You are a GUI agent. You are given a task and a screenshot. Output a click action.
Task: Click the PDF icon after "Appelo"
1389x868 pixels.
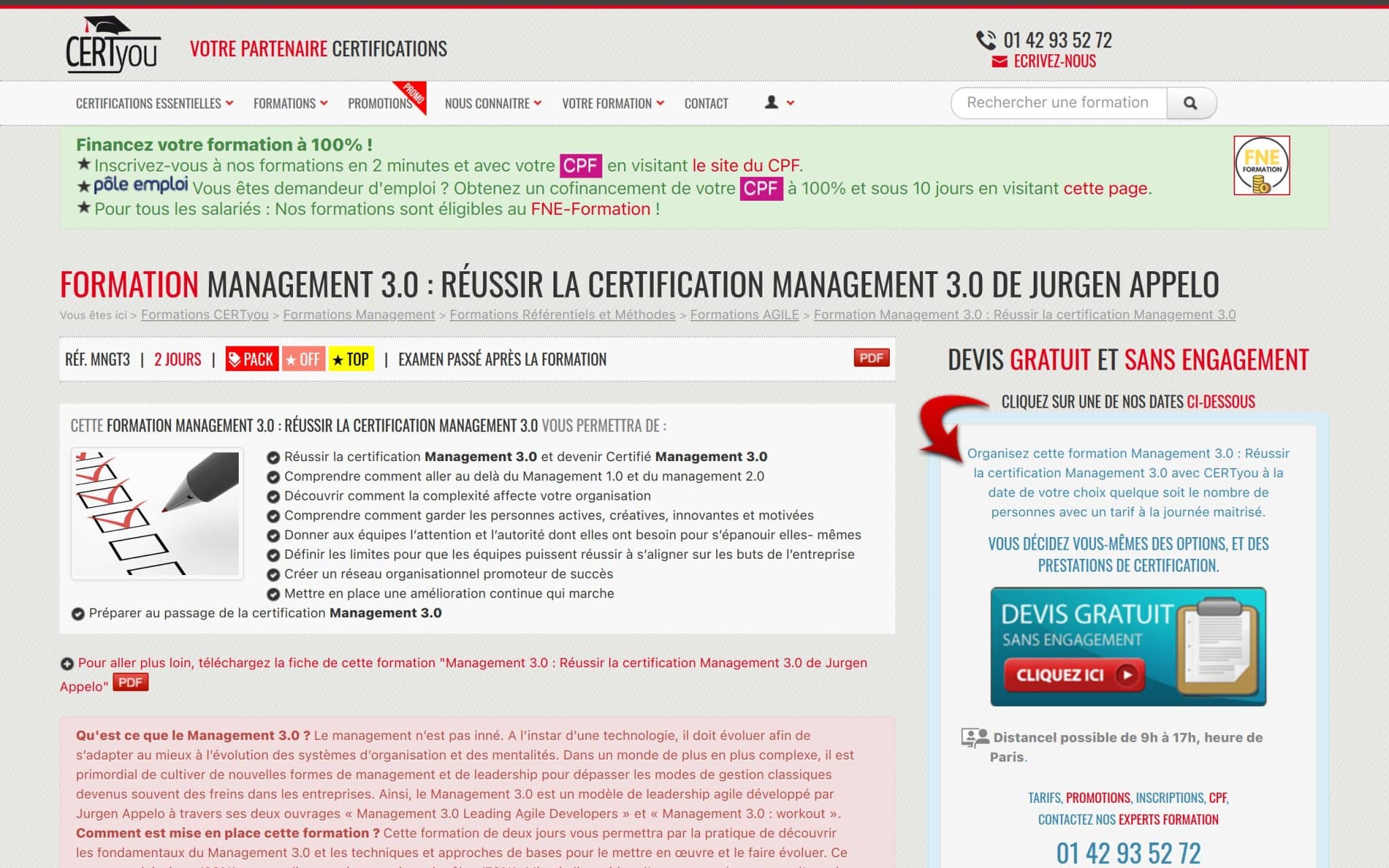pos(130,682)
